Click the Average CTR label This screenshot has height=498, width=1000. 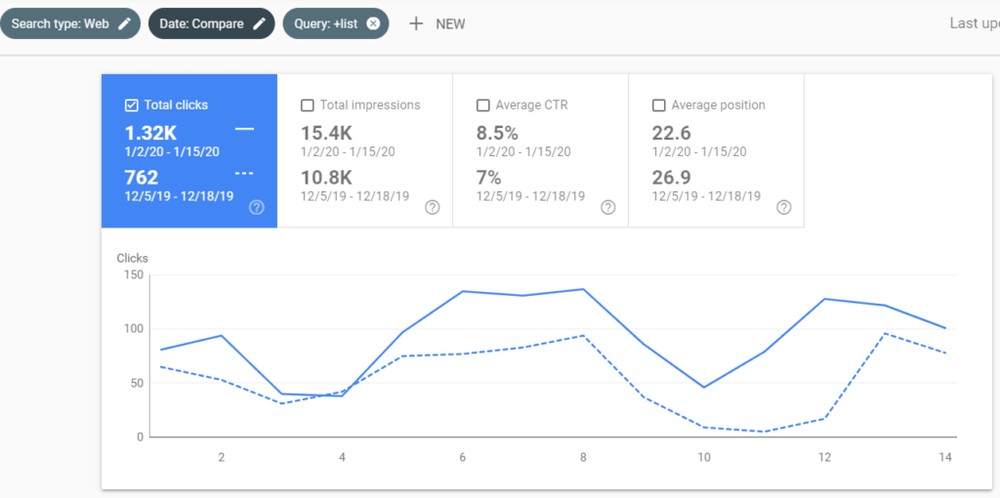tap(531, 105)
